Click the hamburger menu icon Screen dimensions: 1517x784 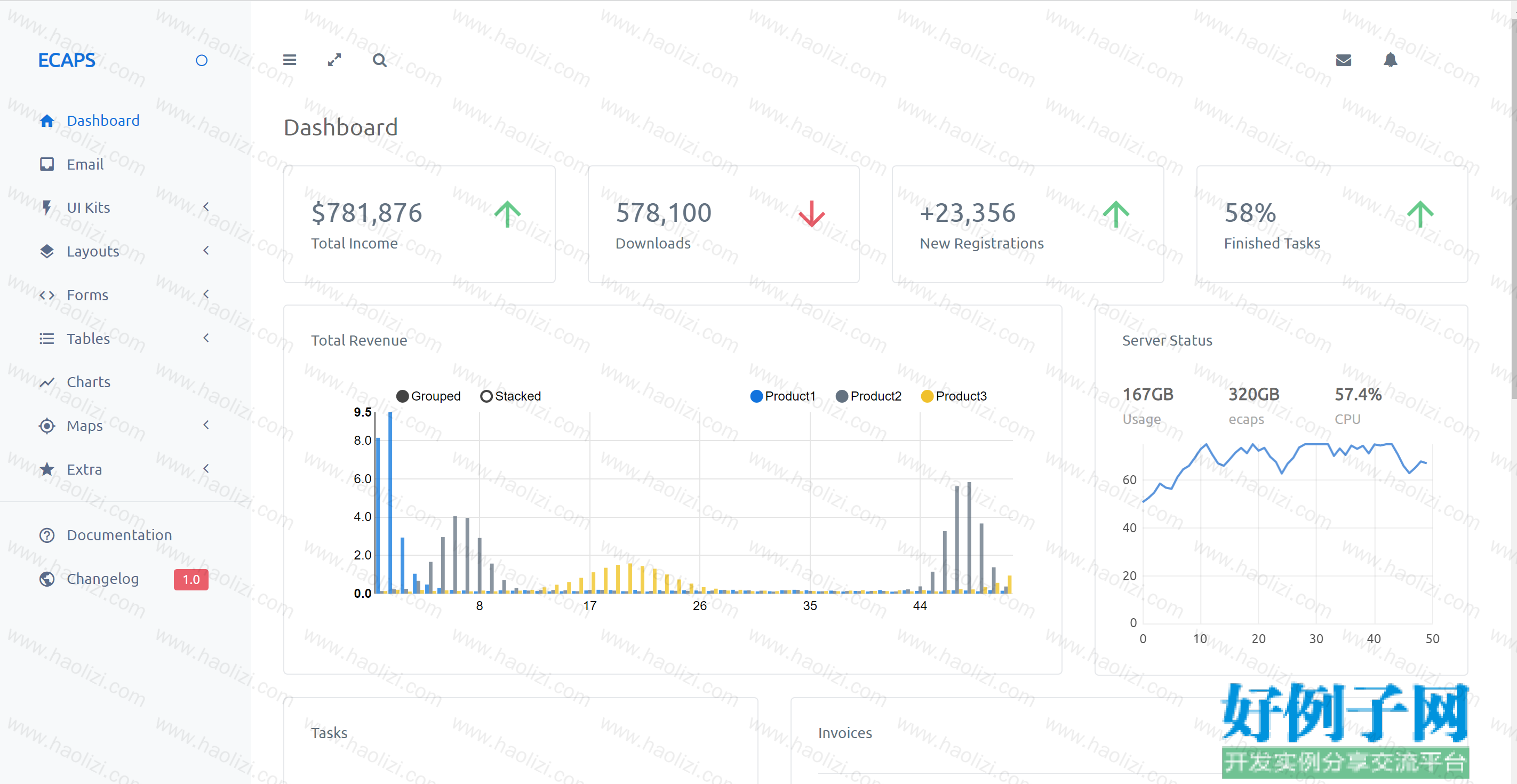289,60
